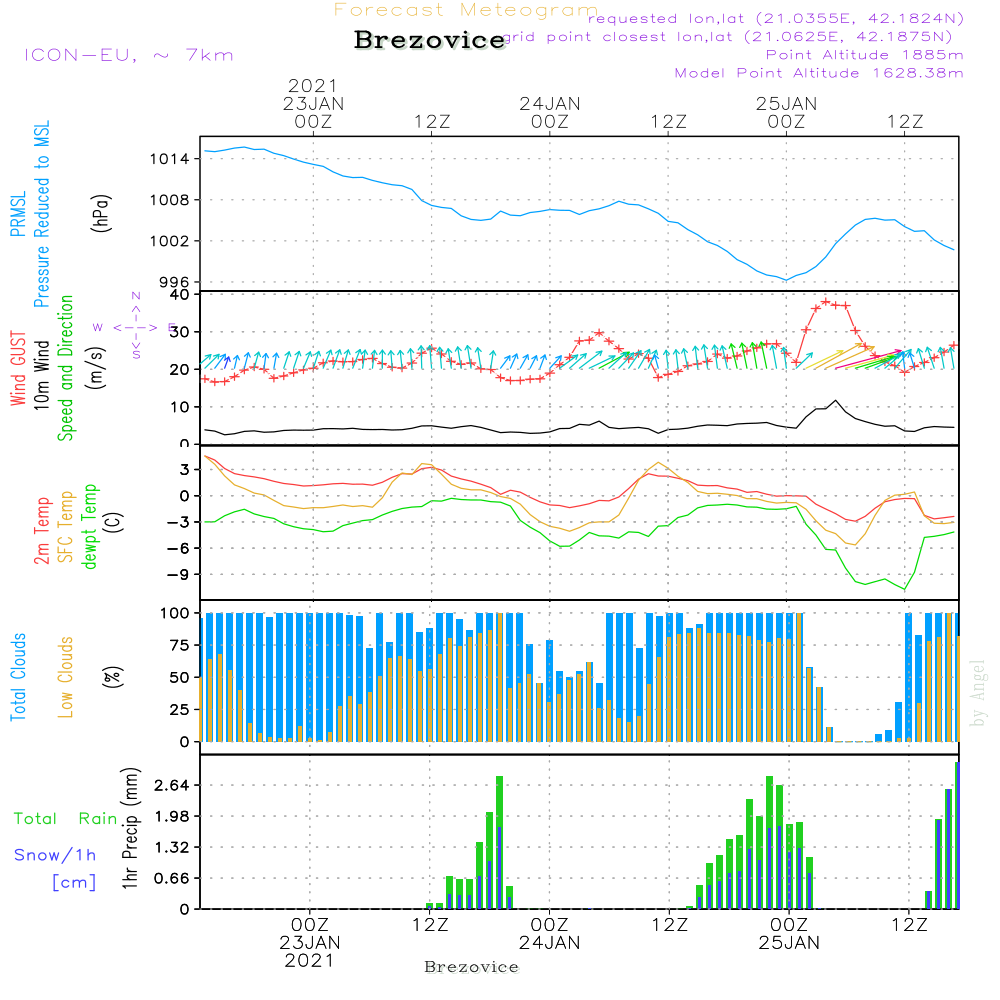The image size is (1000, 1000).
Task: Click the 'Total Rain' green legend label
Action: tap(66, 819)
